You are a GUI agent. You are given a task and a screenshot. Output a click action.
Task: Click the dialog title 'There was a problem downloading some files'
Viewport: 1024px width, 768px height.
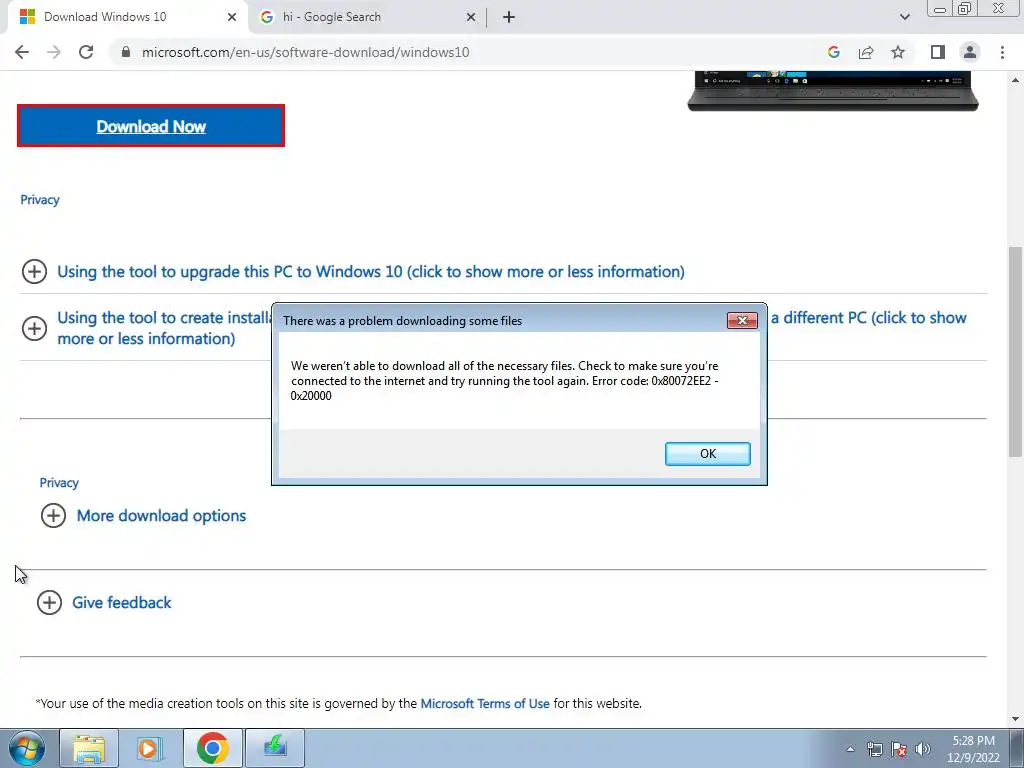pyautogui.click(x=402, y=321)
